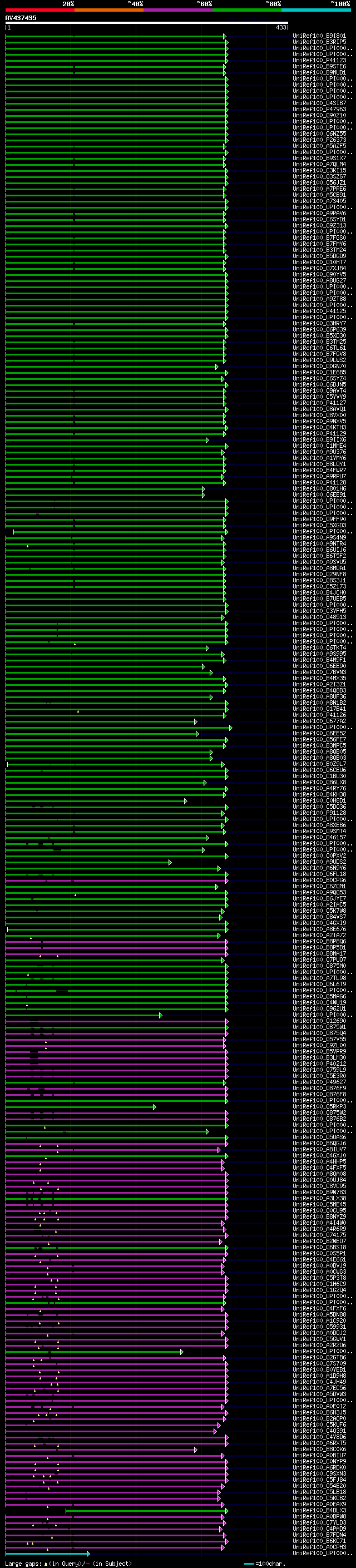Pick the UniRef100_B6KC71 label

point(319,1541)
